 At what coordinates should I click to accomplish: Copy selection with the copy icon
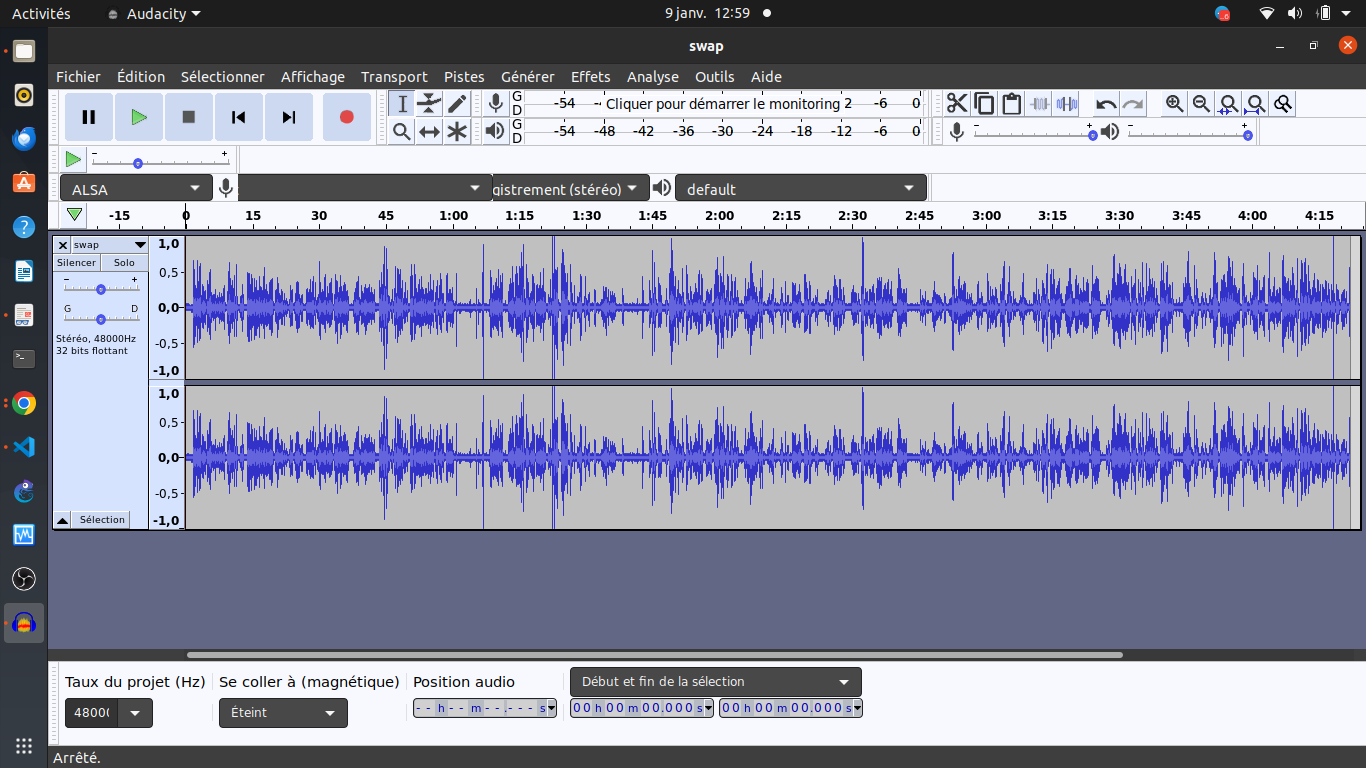(984, 104)
